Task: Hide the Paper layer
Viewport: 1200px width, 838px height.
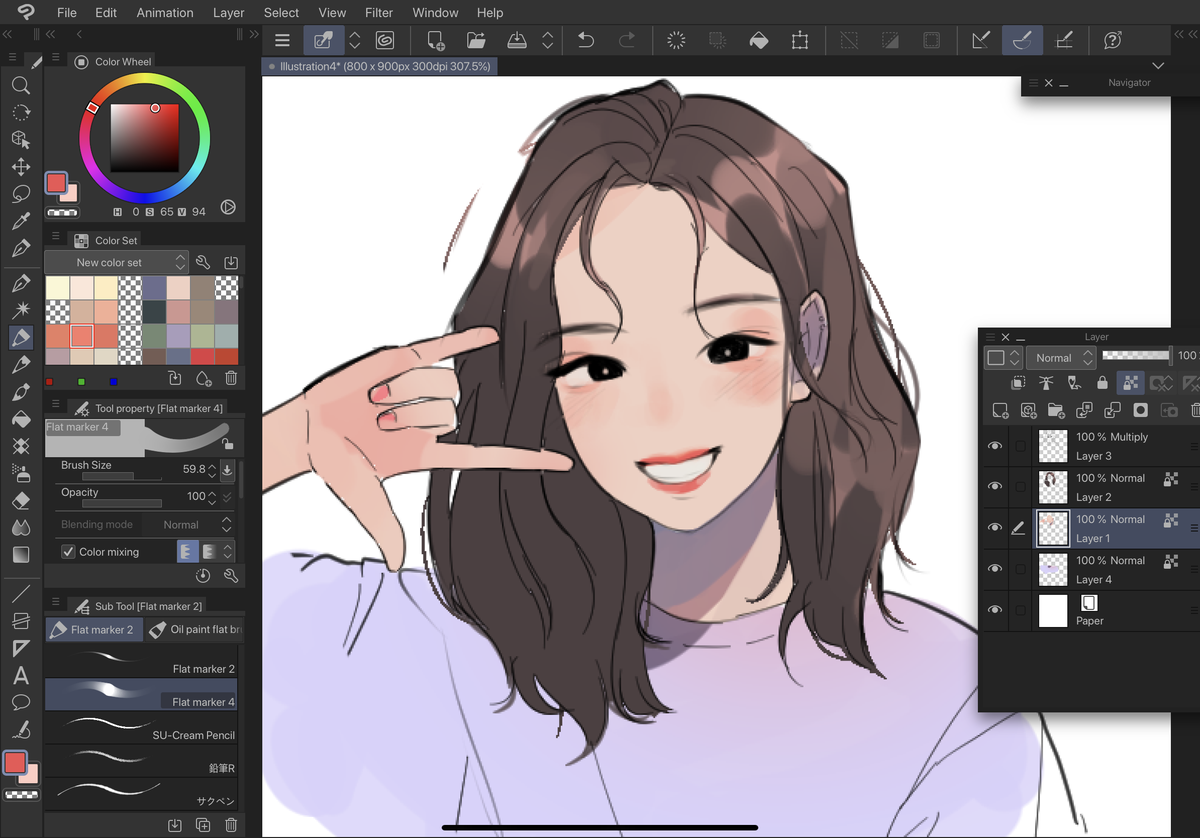Action: coord(995,610)
